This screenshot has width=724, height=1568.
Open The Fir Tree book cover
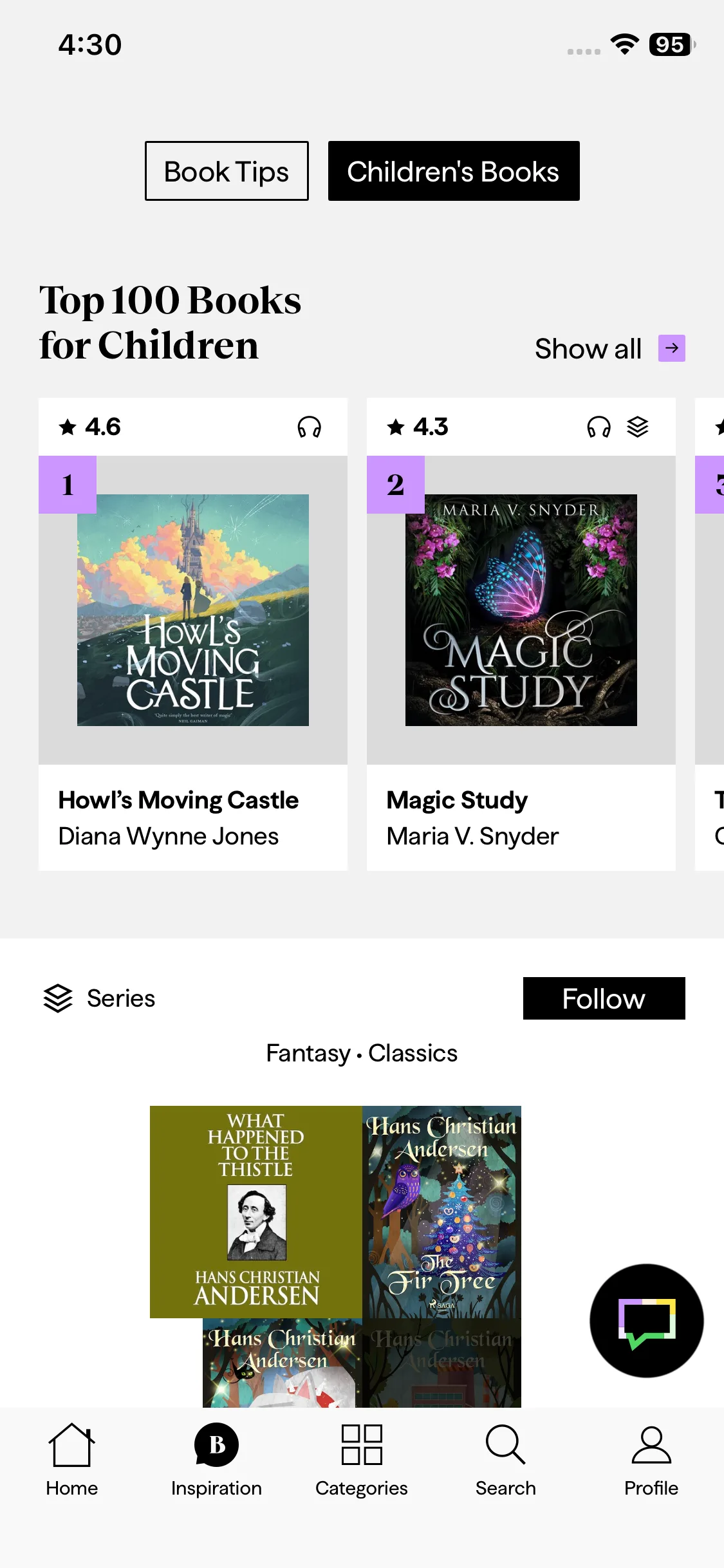point(442,1211)
